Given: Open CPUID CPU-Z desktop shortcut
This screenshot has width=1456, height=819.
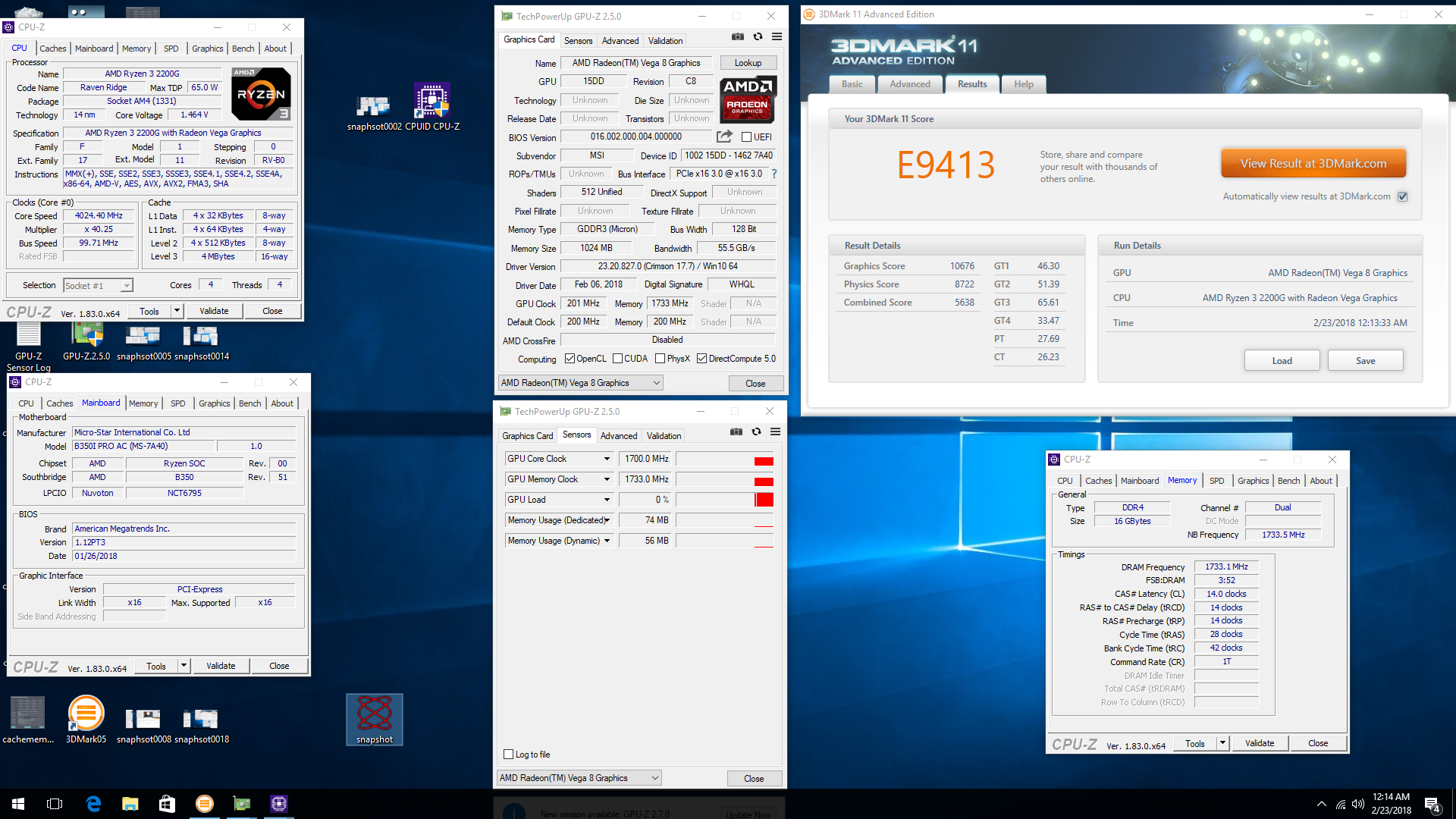Looking at the screenshot, I should click(x=432, y=107).
